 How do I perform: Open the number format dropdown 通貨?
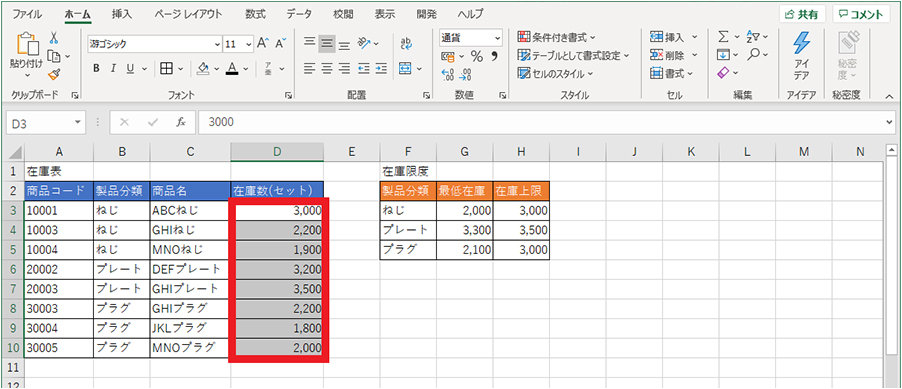click(x=498, y=38)
